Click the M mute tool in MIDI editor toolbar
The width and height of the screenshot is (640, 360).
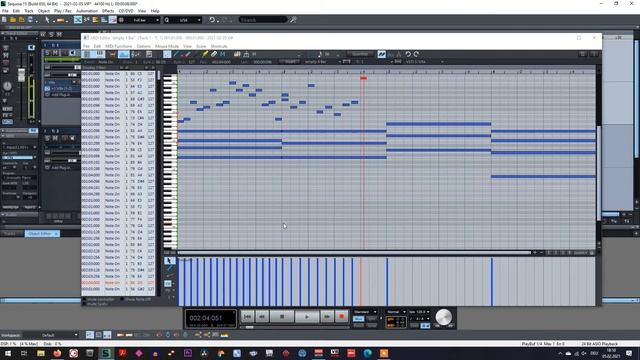pyautogui.click(x=223, y=54)
